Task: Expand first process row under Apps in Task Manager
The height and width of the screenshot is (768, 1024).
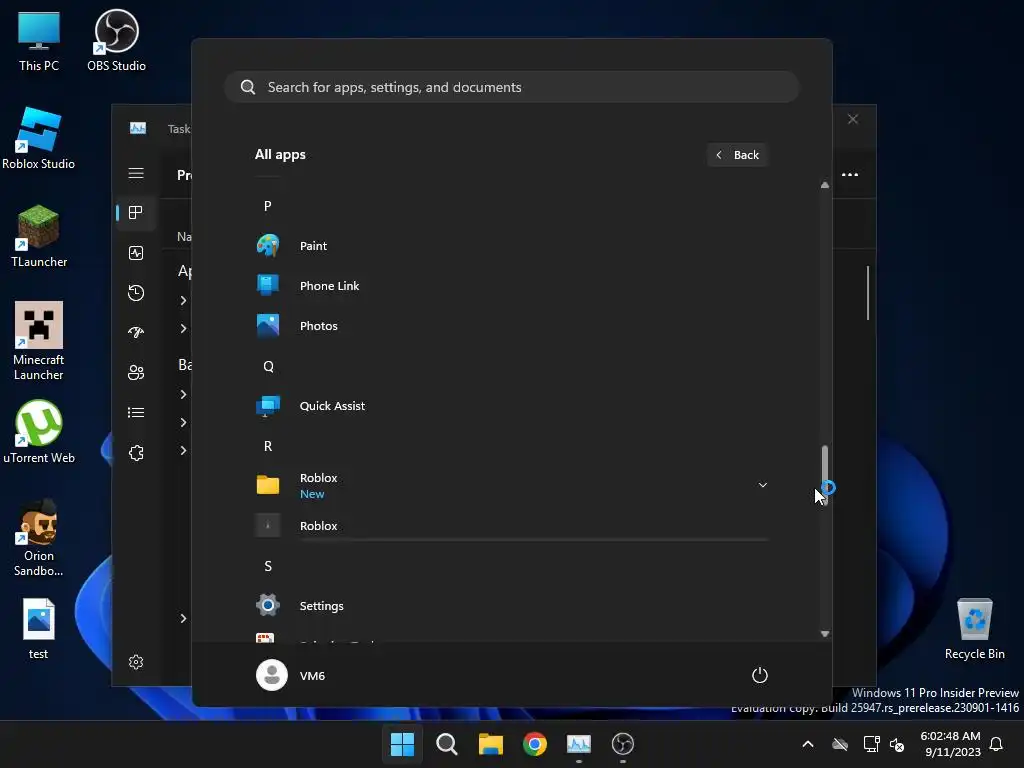Action: [183, 300]
